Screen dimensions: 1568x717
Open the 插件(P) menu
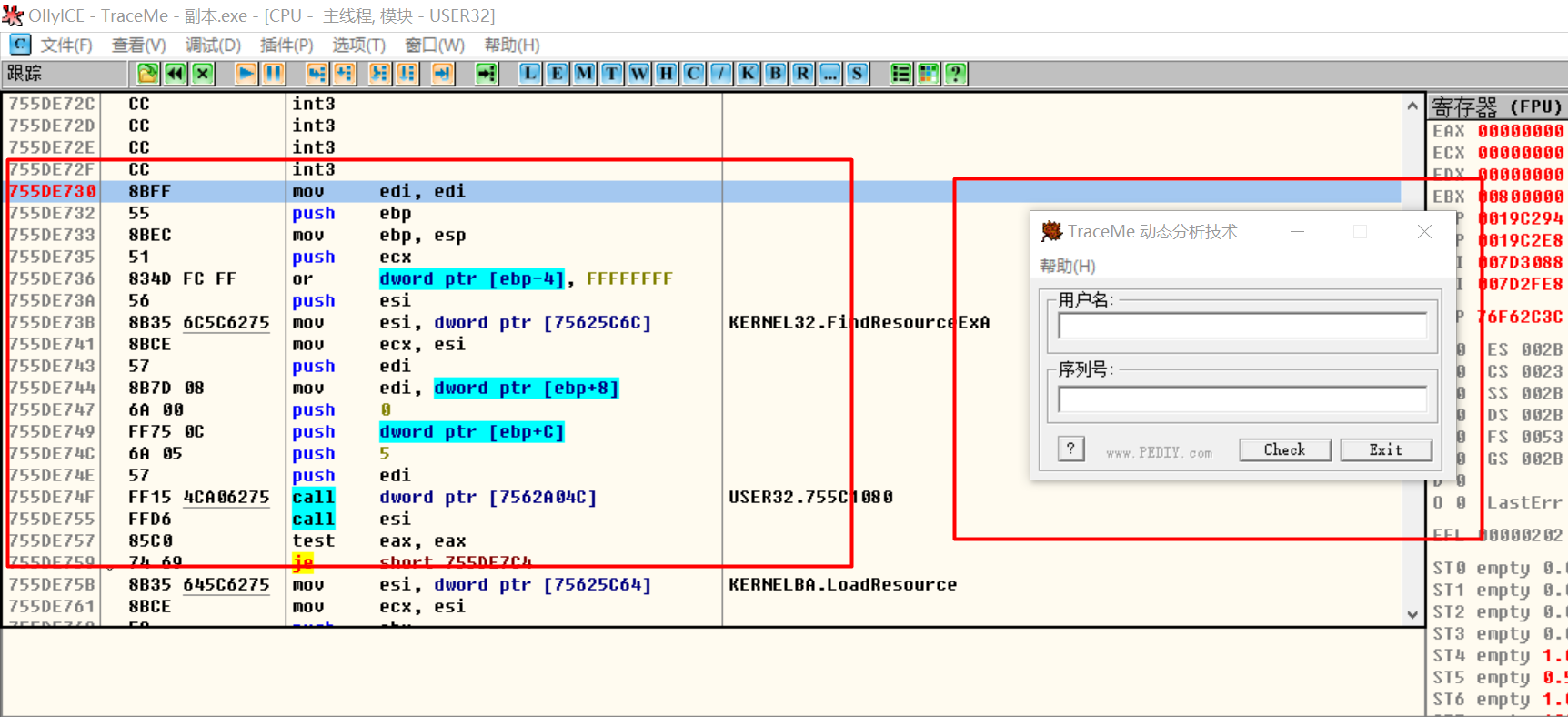click(286, 45)
